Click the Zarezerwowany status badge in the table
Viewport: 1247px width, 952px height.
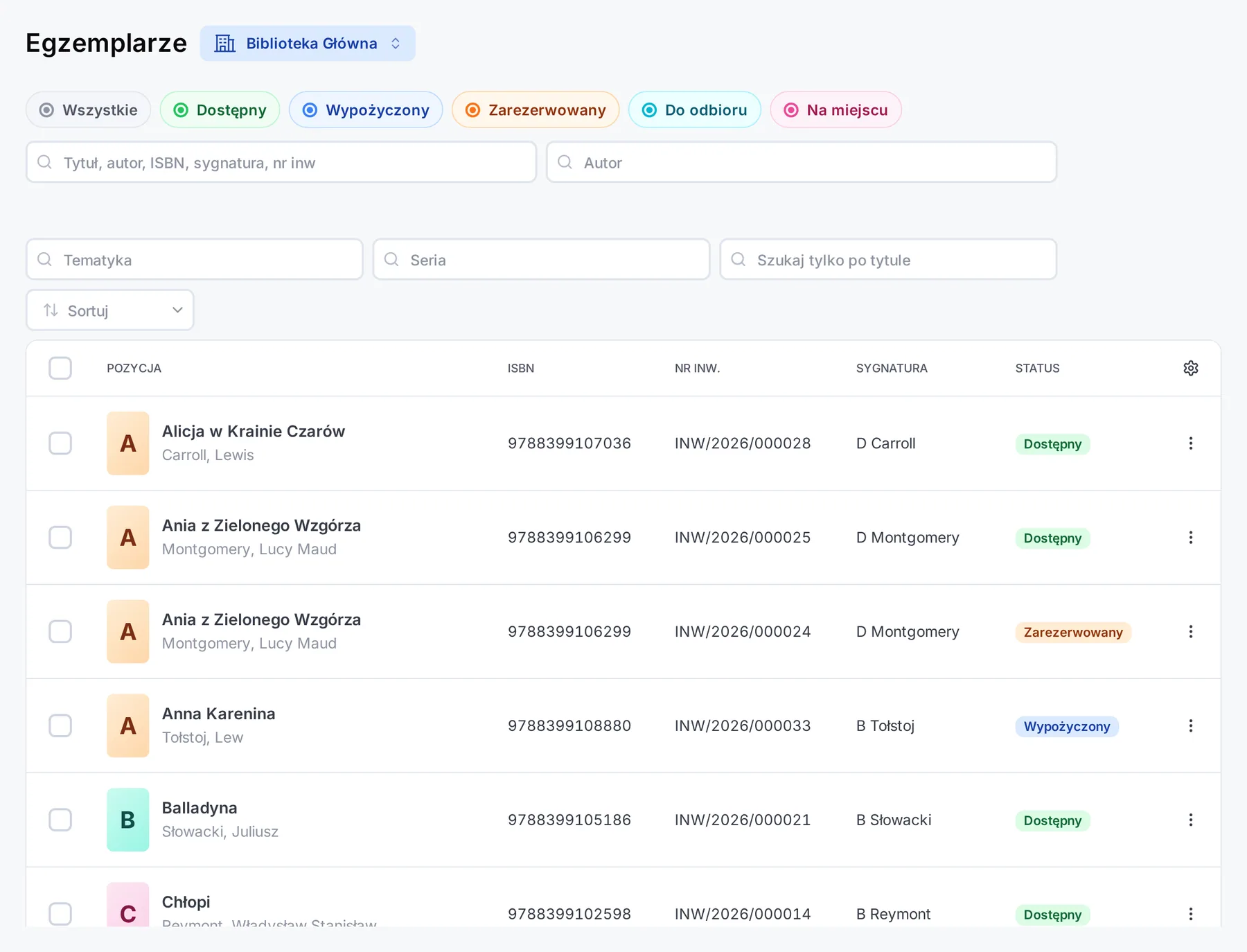(1073, 632)
